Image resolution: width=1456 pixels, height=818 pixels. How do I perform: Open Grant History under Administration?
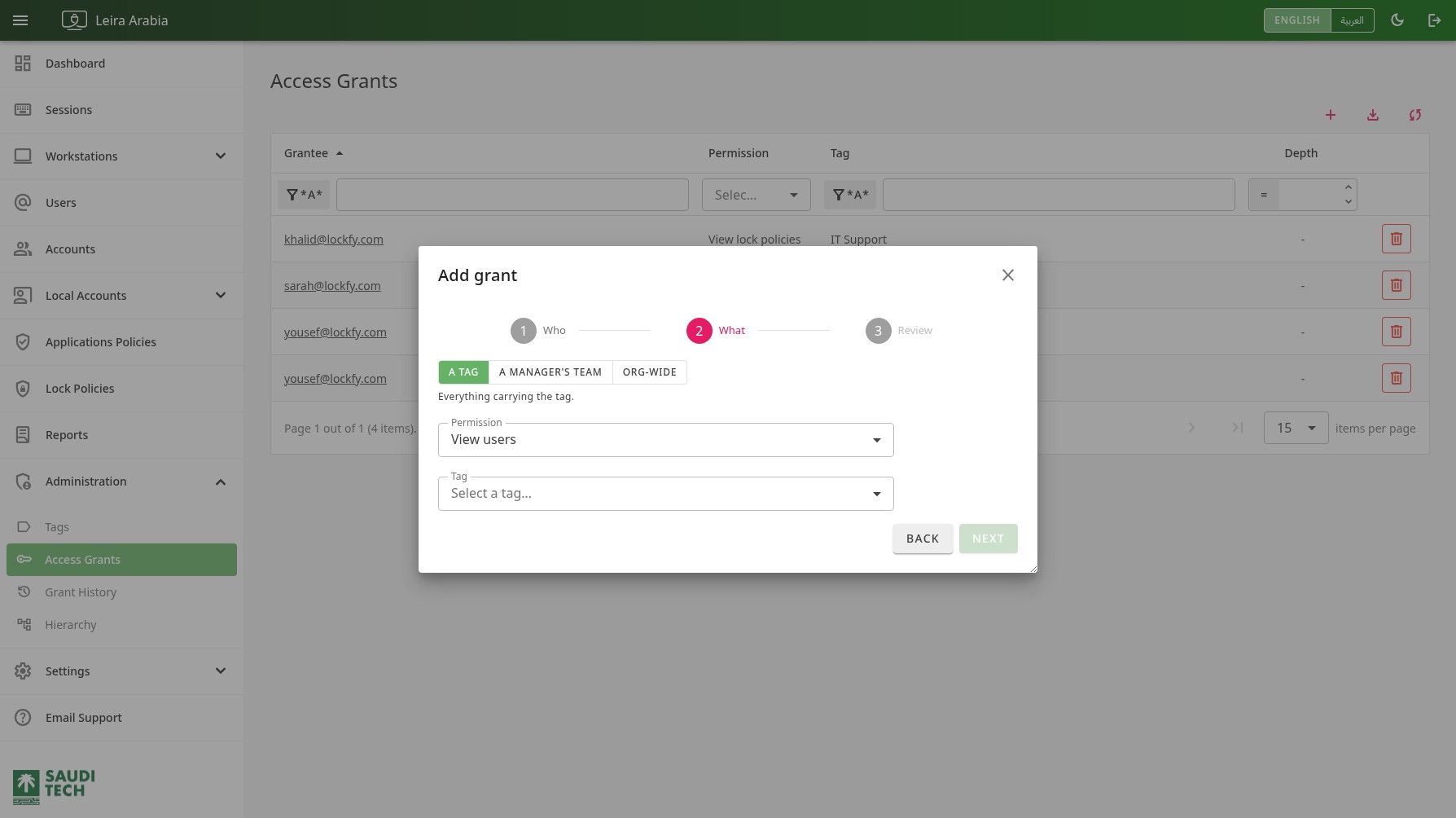pos(121,592)
